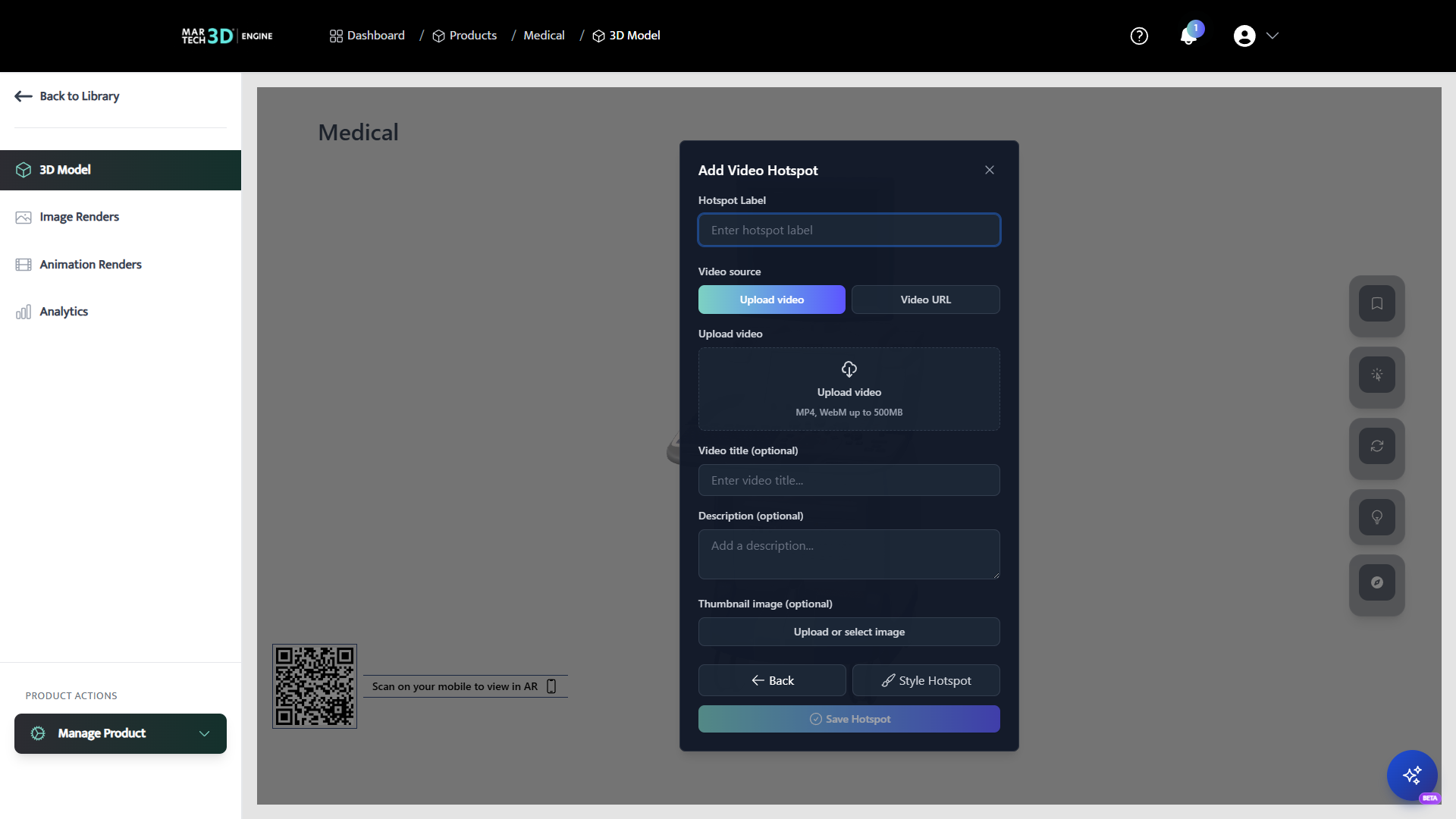This screenshot has width=1456, height=819.
Task: Select 3D Model sidebar item
Action: click(121, 170)
